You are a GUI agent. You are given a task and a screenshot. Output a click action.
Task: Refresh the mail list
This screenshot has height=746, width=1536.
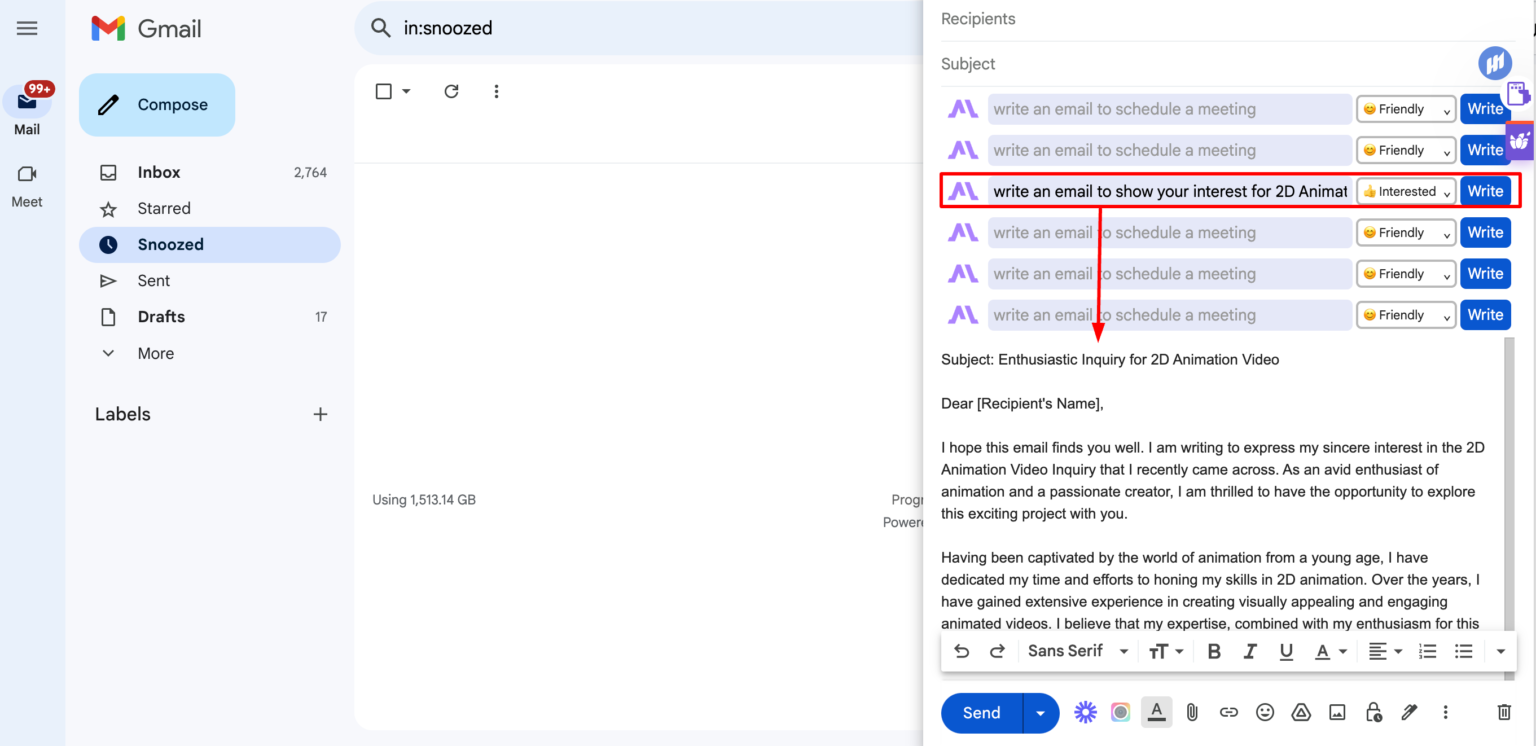click(x=451, y=91)
